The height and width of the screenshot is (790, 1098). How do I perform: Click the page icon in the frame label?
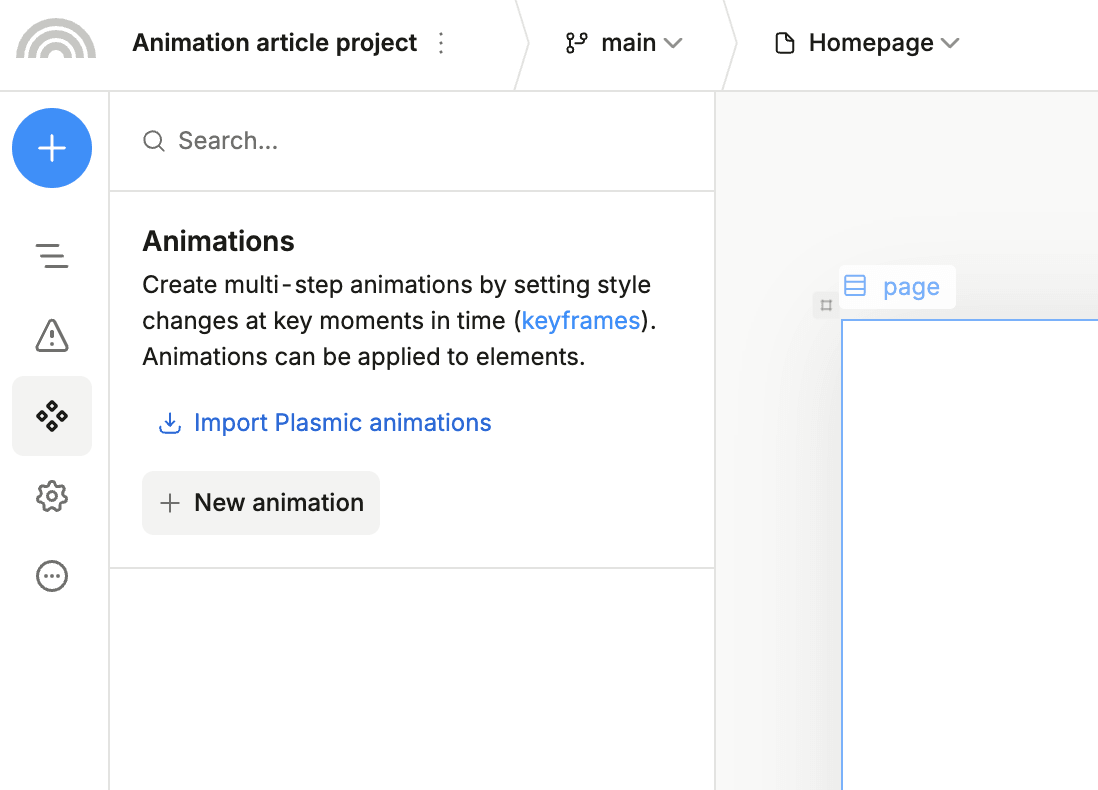click(855, 286)
